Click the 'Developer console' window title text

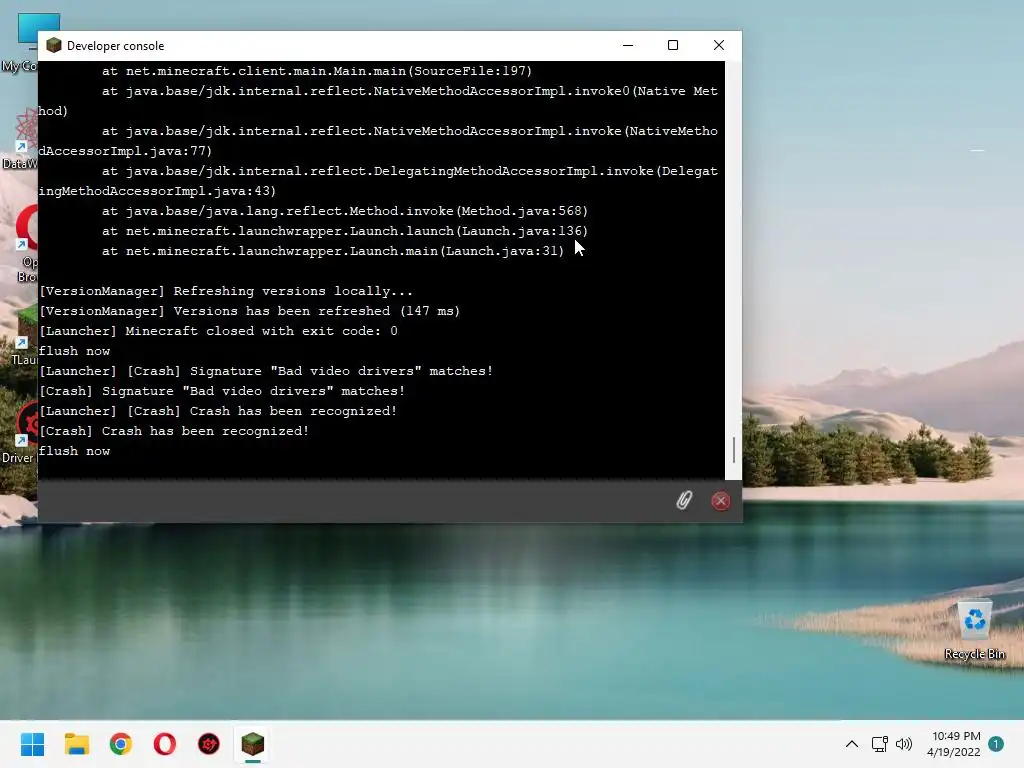(116, 46)
